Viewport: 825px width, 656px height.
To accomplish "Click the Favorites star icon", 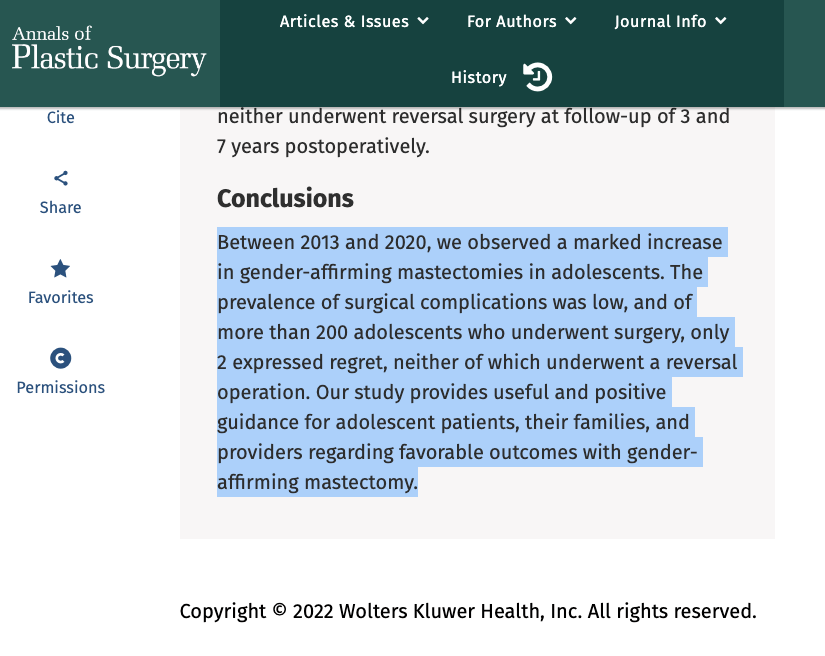I will 61,268.
